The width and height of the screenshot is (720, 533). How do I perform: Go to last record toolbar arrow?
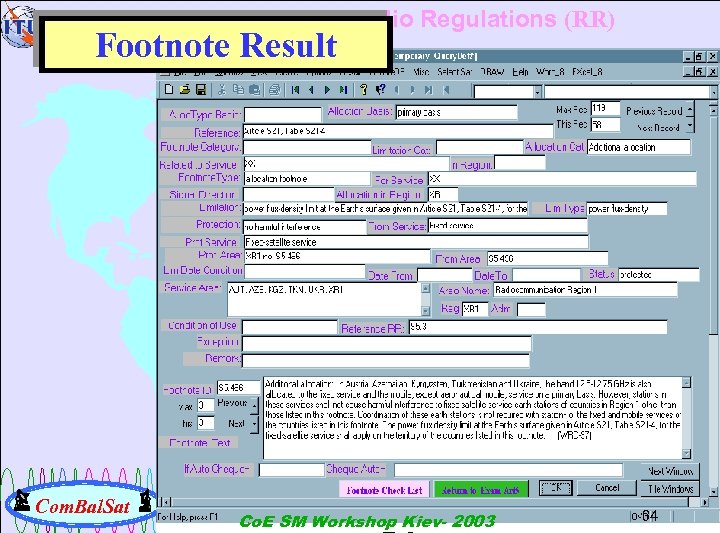tap(343, 90)
